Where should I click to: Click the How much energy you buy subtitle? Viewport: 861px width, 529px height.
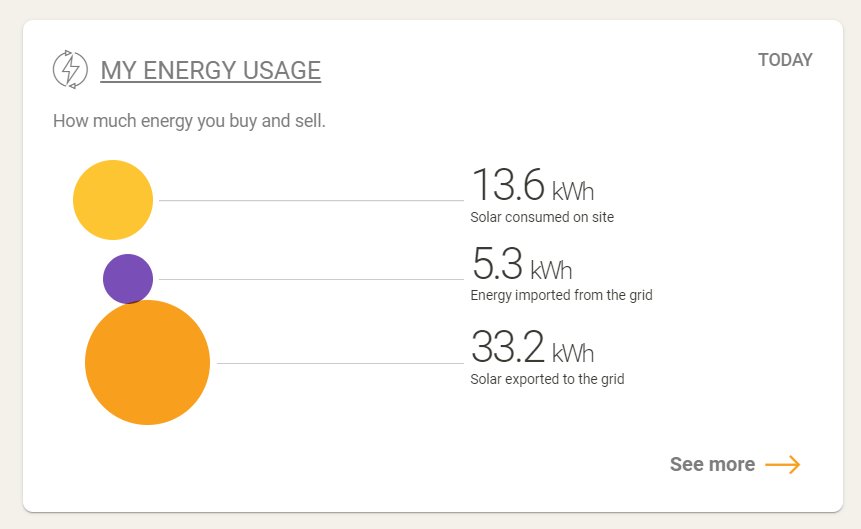click(x=190, y=122)
